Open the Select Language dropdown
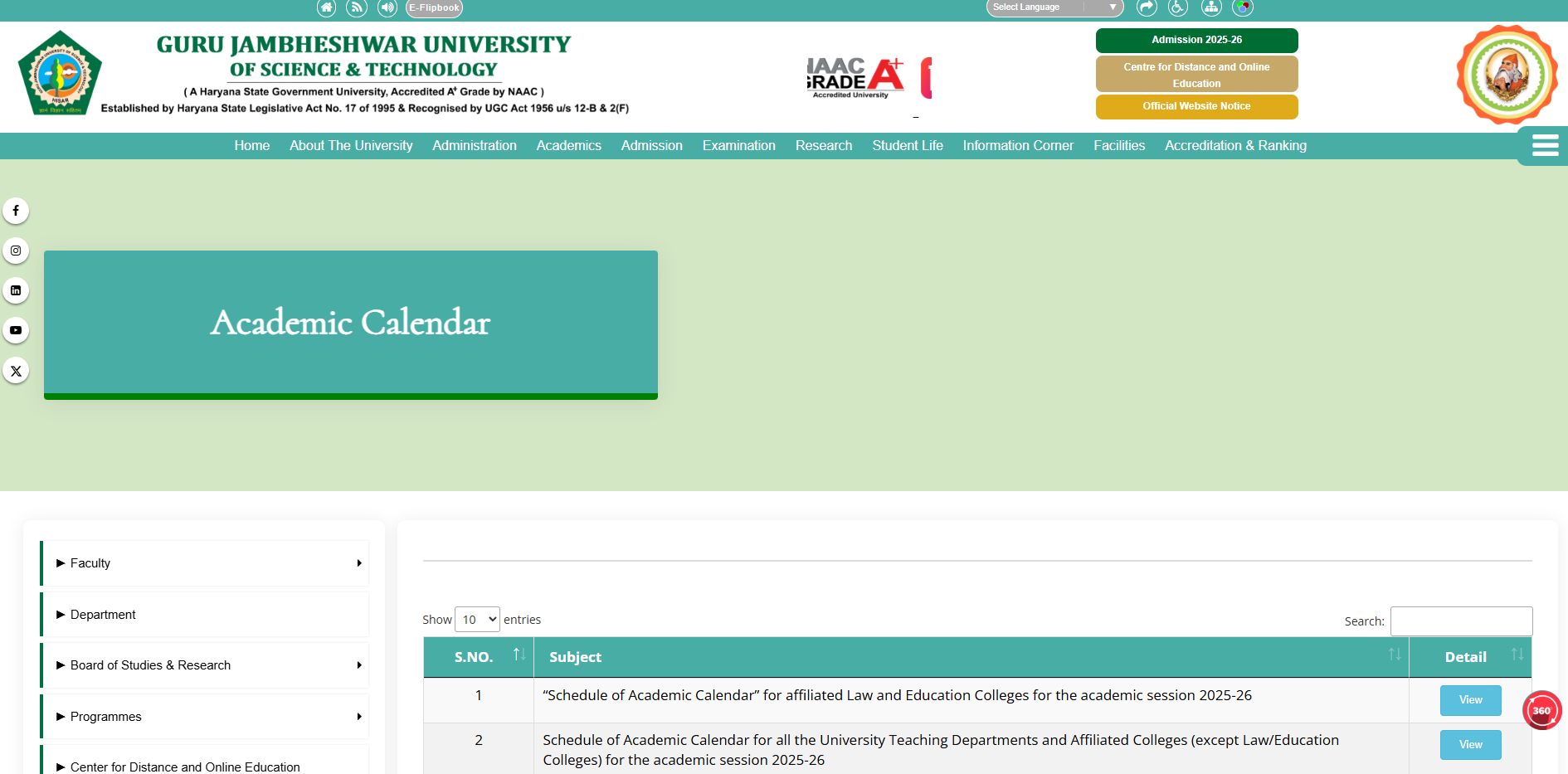Image resolution: width=1568 pixels, height=774 pixels. point(1054,7)
